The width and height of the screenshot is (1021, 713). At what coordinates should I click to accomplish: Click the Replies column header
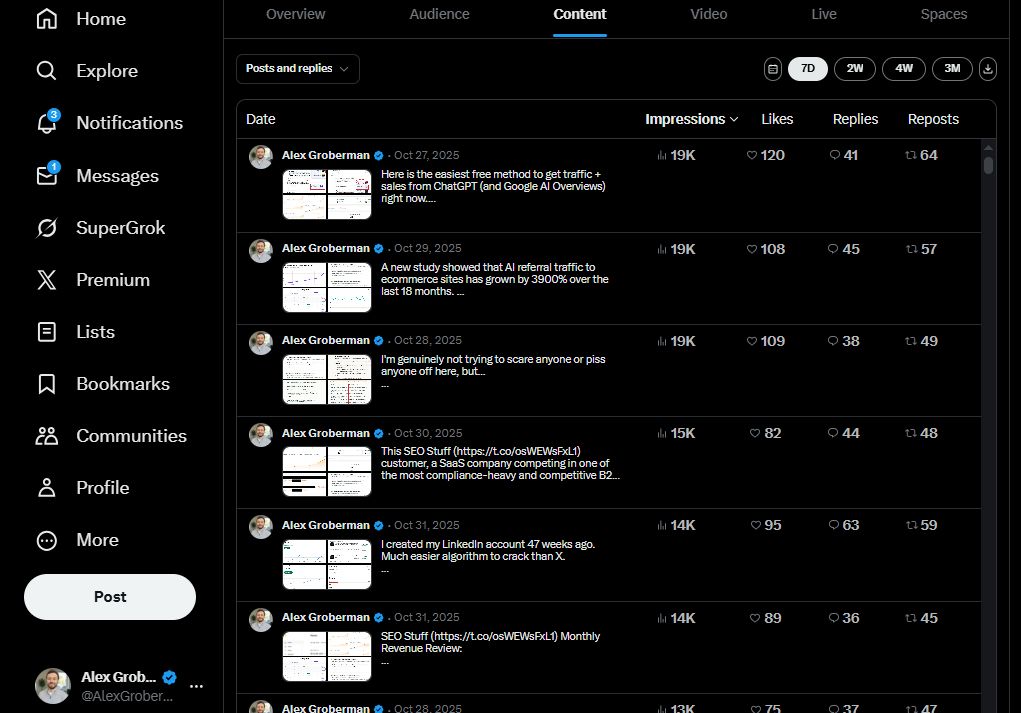855,119
